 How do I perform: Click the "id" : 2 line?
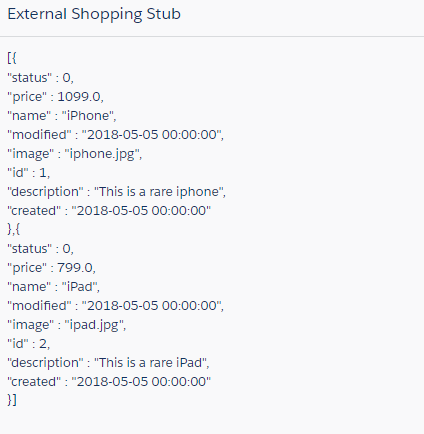tap(29, 344)
